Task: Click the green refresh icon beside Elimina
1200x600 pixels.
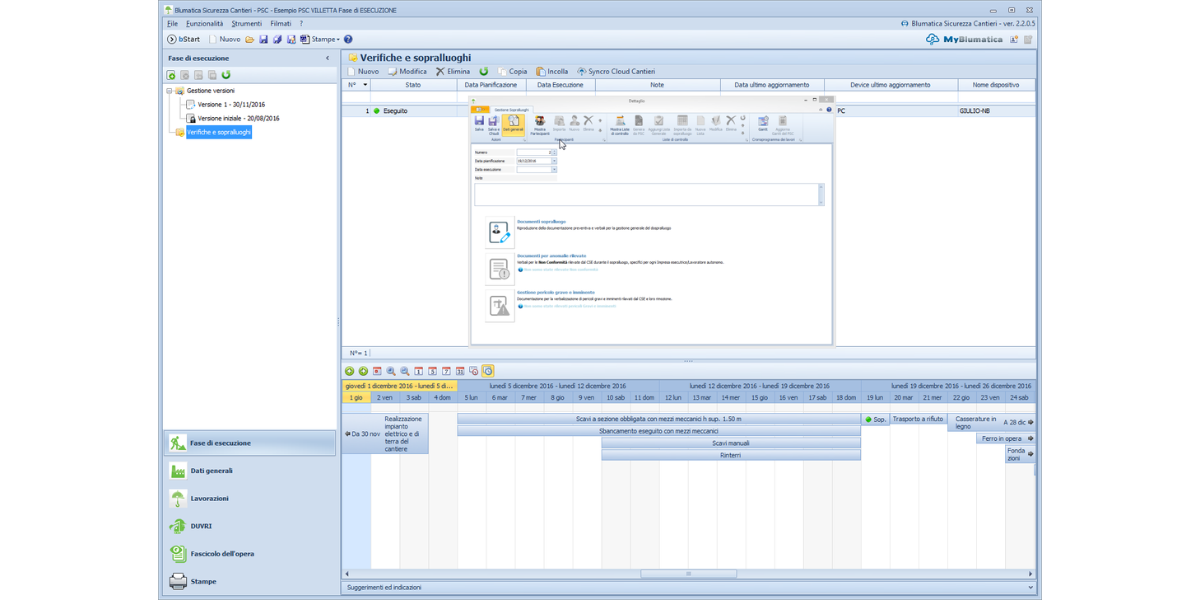Action: (484, 72)
